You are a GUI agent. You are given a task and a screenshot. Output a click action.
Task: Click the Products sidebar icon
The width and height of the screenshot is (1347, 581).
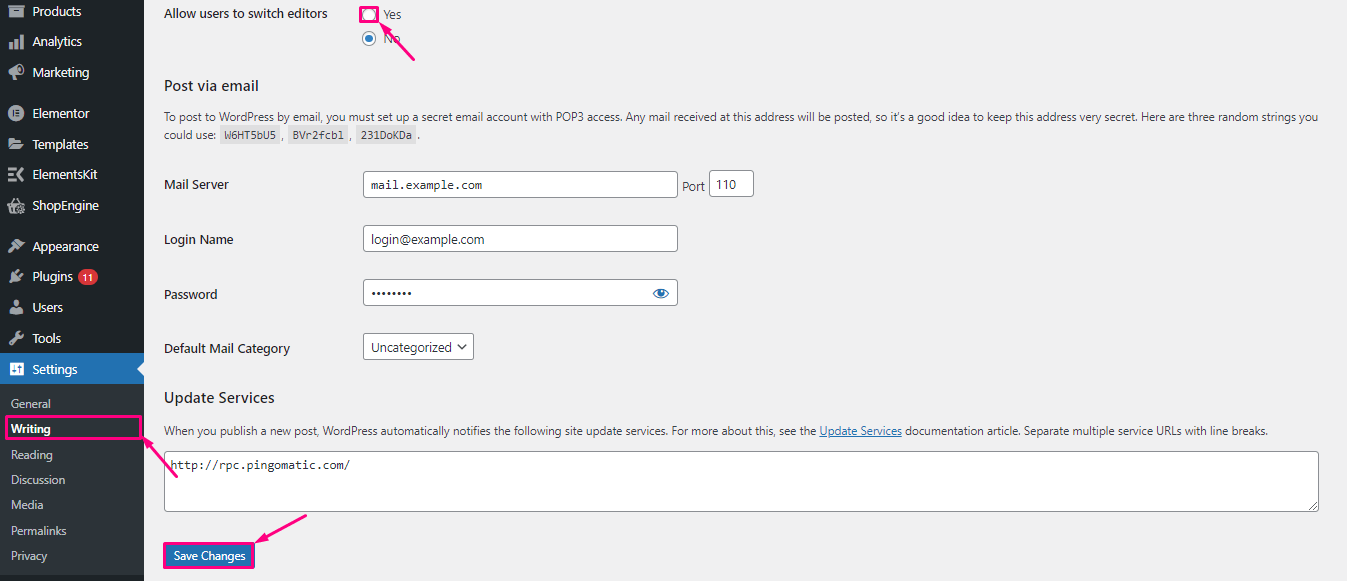[x=16, y=11]
